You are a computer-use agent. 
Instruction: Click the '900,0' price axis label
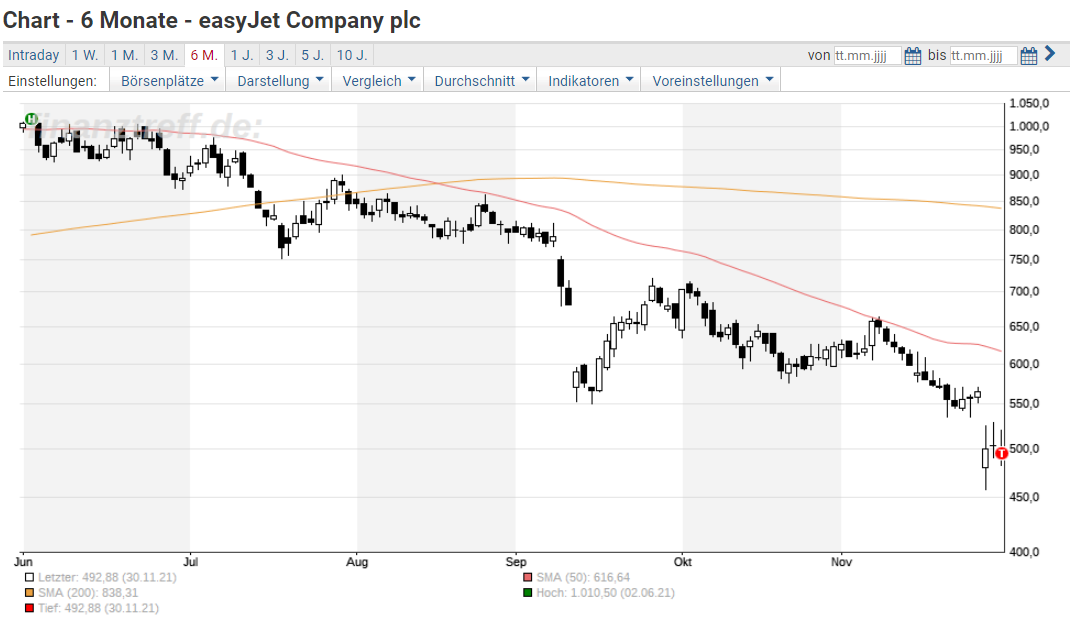[1024, 175]
